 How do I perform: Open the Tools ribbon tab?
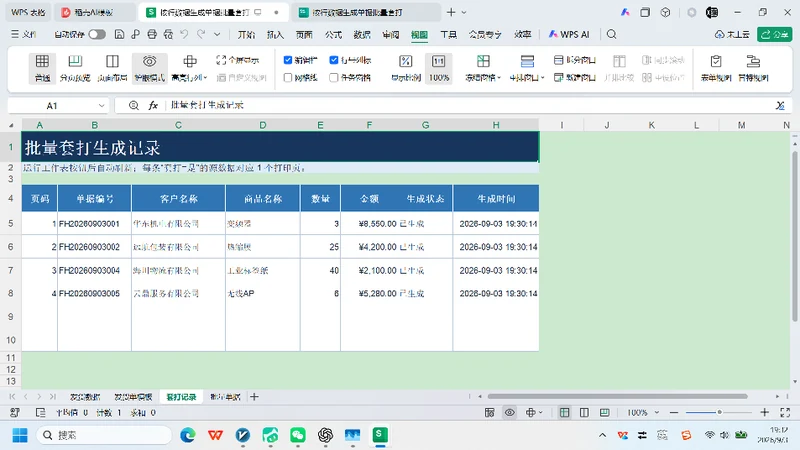(x=448, y=34)
